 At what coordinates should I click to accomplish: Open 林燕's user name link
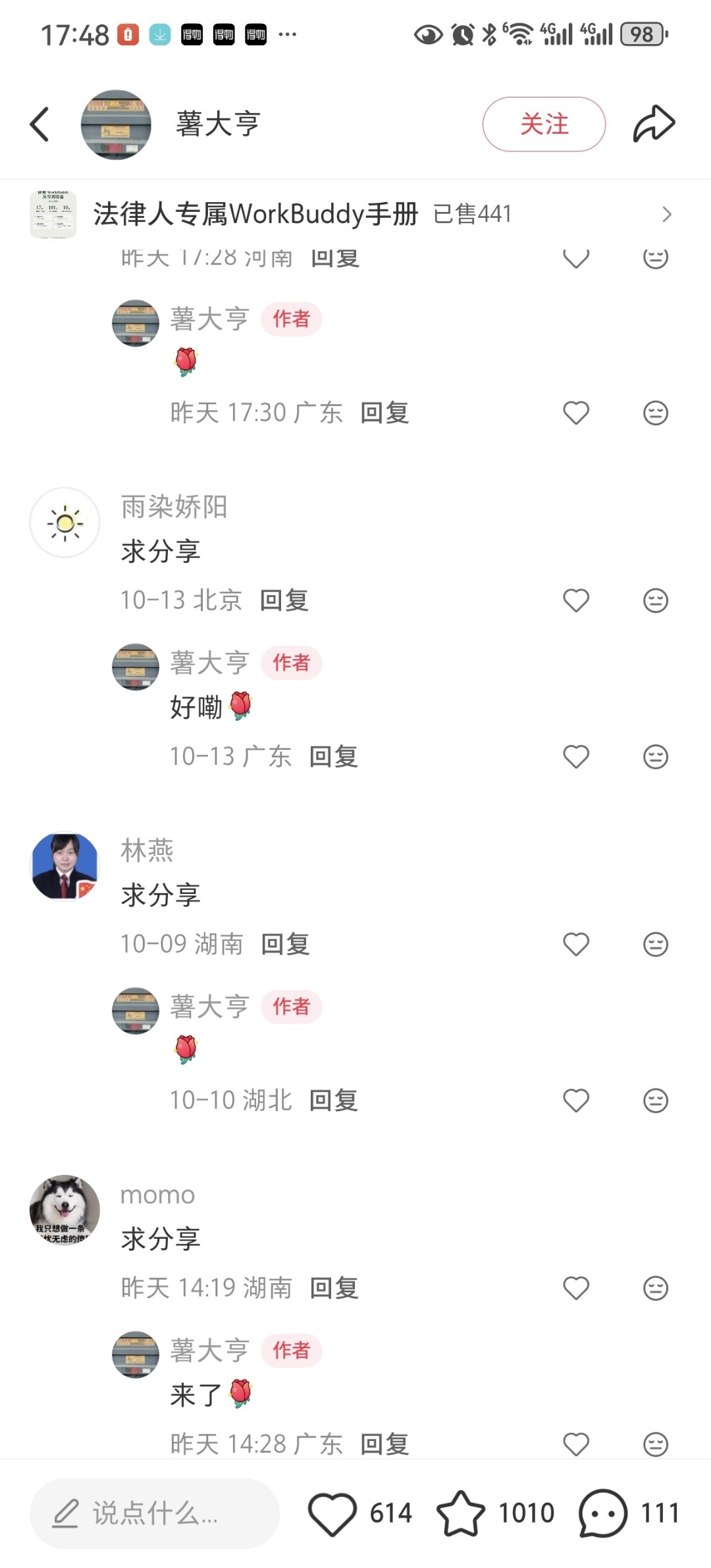(x=147, y=850)
